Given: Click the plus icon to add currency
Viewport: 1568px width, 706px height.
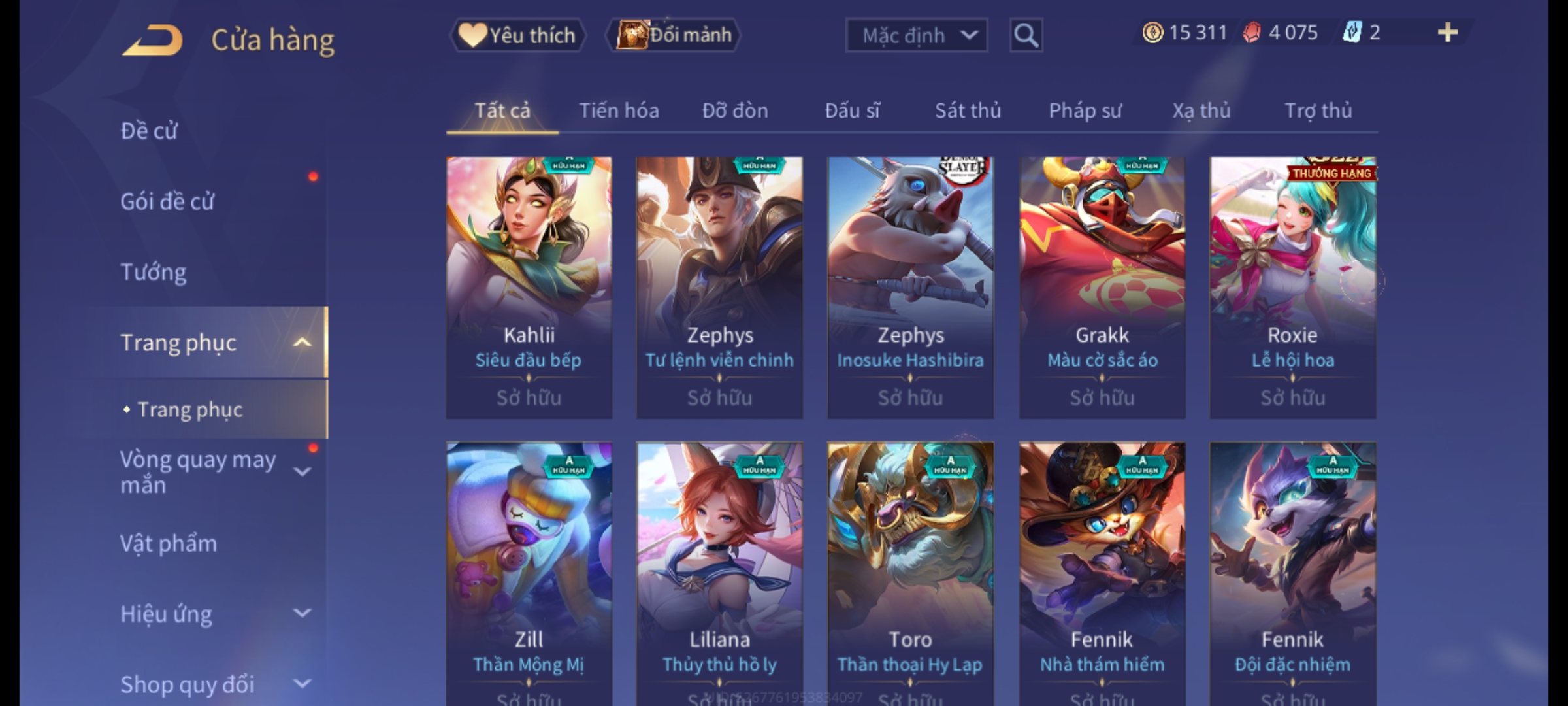Looking at the screenshot, I should (1448, 33).
